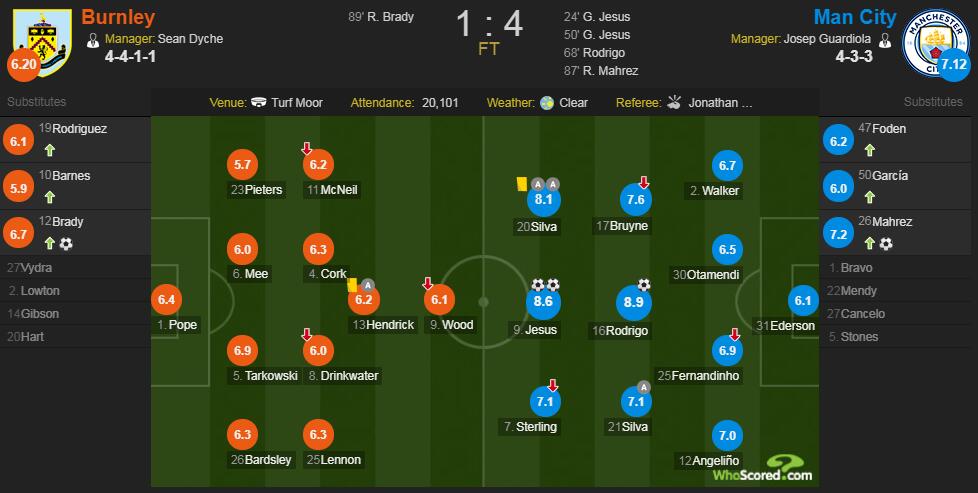Open manager Sean Dyche's name link
This screenshot has width=978, height=493.
click(x=190, y=39)
